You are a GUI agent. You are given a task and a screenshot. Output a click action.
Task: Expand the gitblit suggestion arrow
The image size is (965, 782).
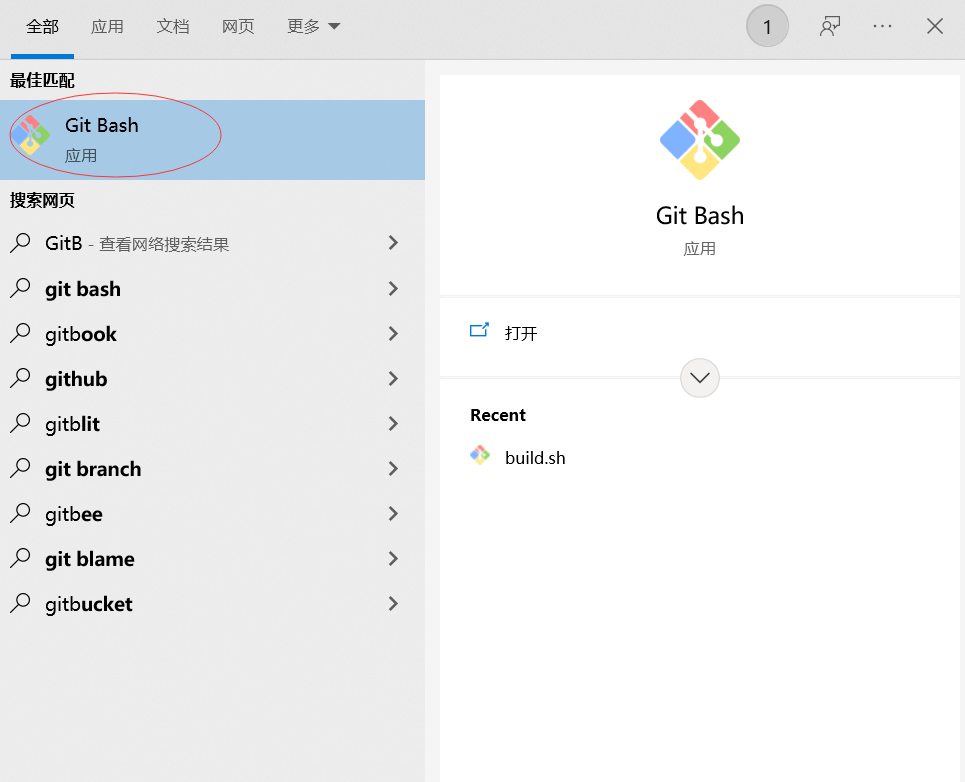click(393, 423)
